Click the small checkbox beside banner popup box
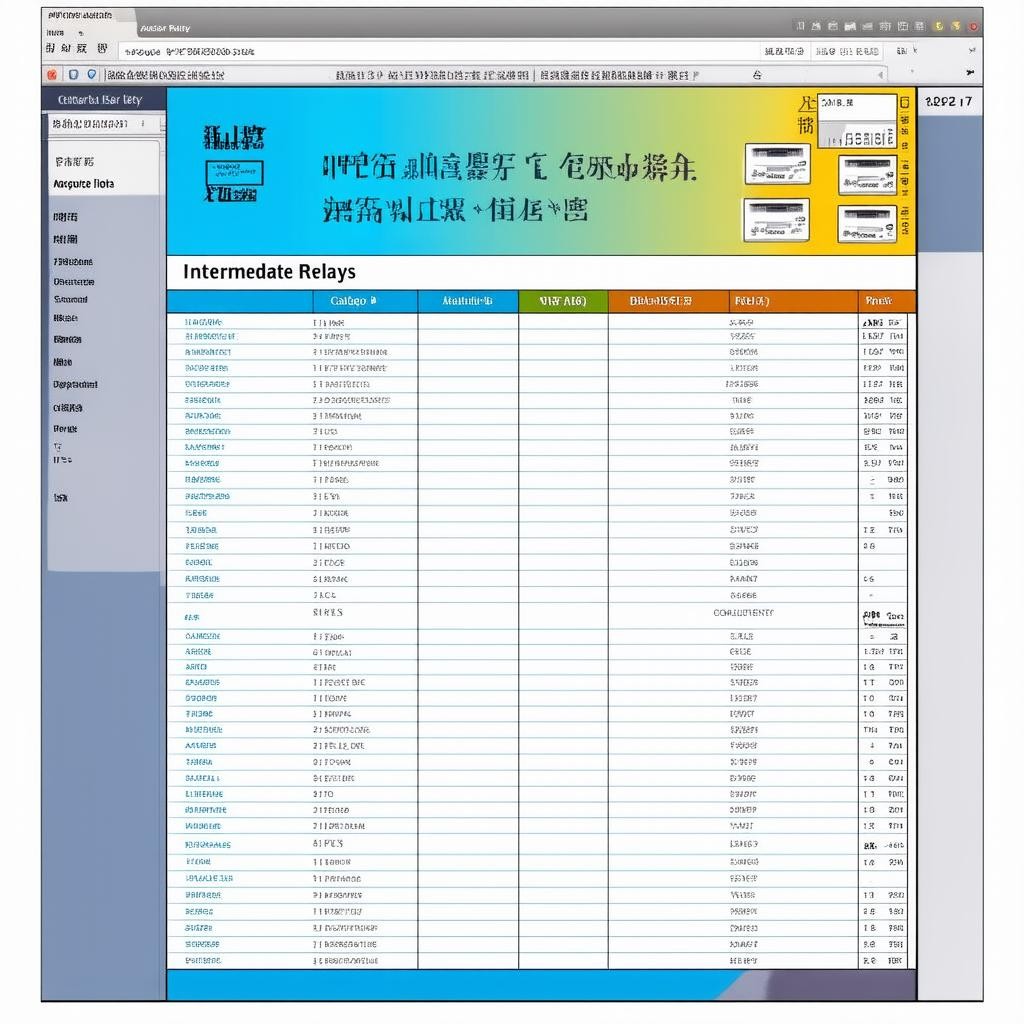 click(904, 102)
